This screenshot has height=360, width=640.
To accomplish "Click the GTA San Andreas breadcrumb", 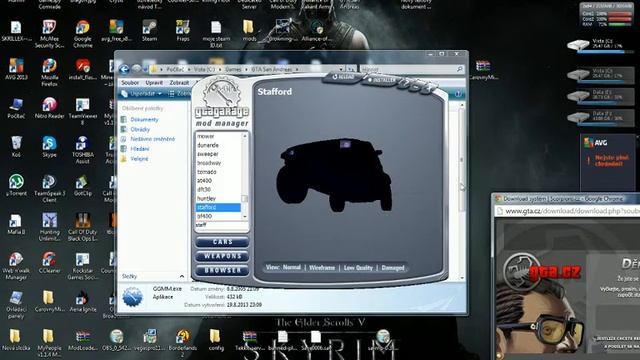I will point(271,69).
